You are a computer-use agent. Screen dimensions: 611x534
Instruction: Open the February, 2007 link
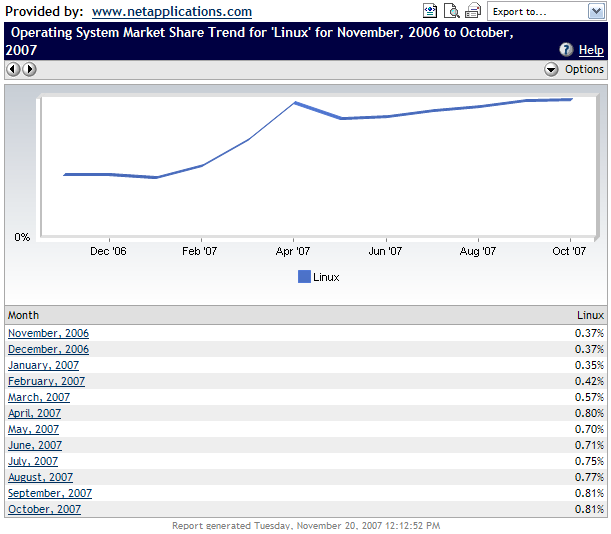(46, 382)
